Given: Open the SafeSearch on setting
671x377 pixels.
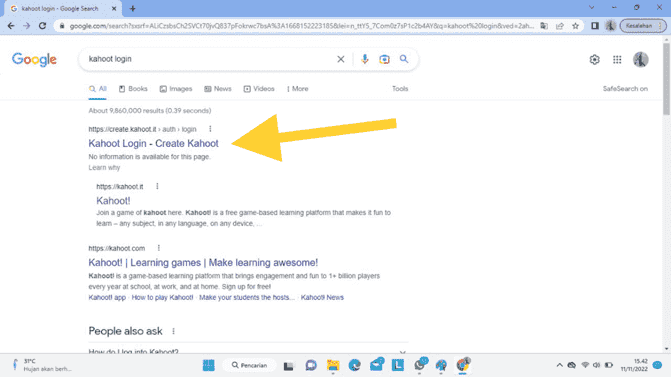Looking at the screenshot, I should [x=625, y=89].
